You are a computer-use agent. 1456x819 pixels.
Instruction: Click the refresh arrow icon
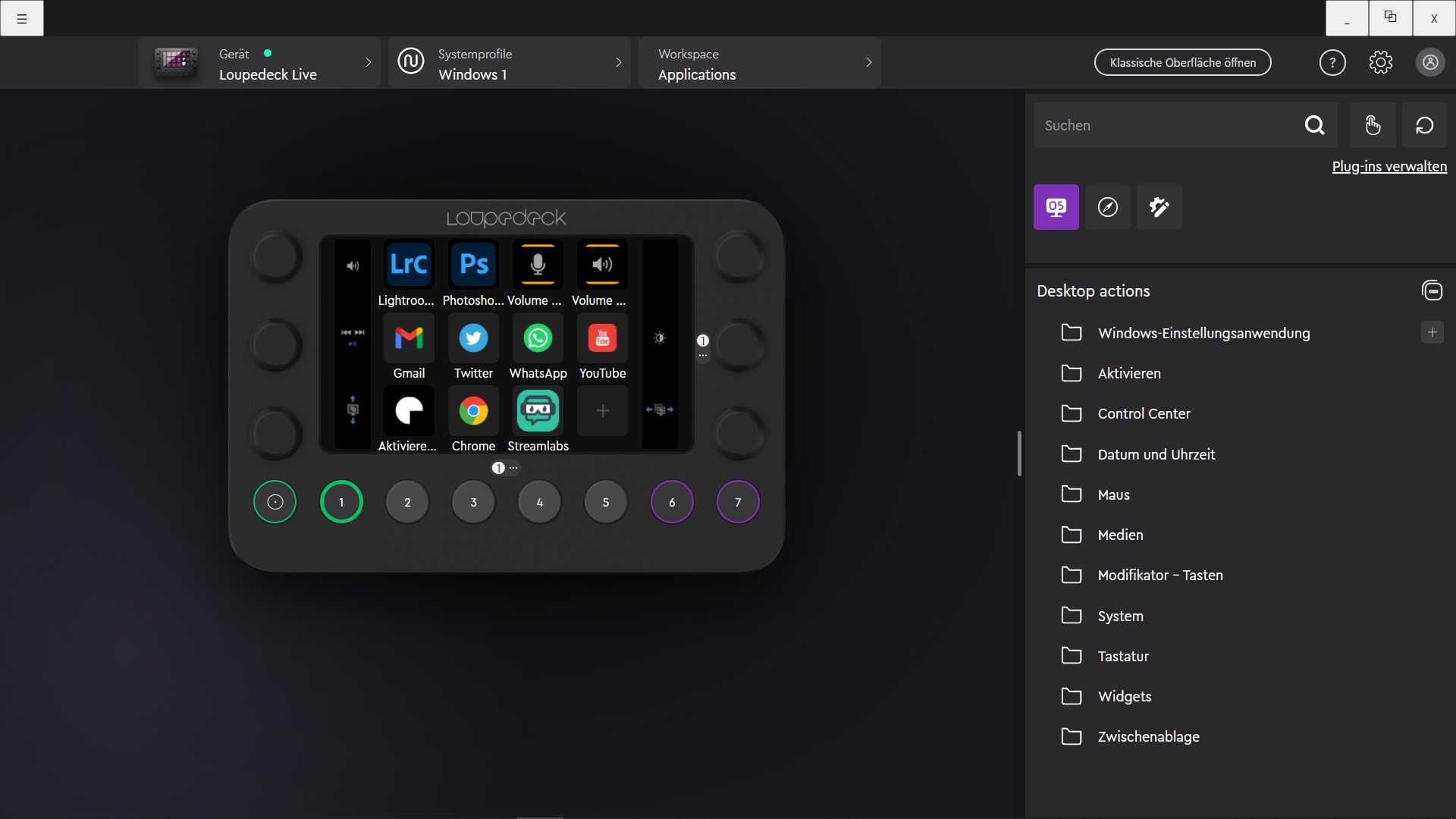click(1424, 125)
